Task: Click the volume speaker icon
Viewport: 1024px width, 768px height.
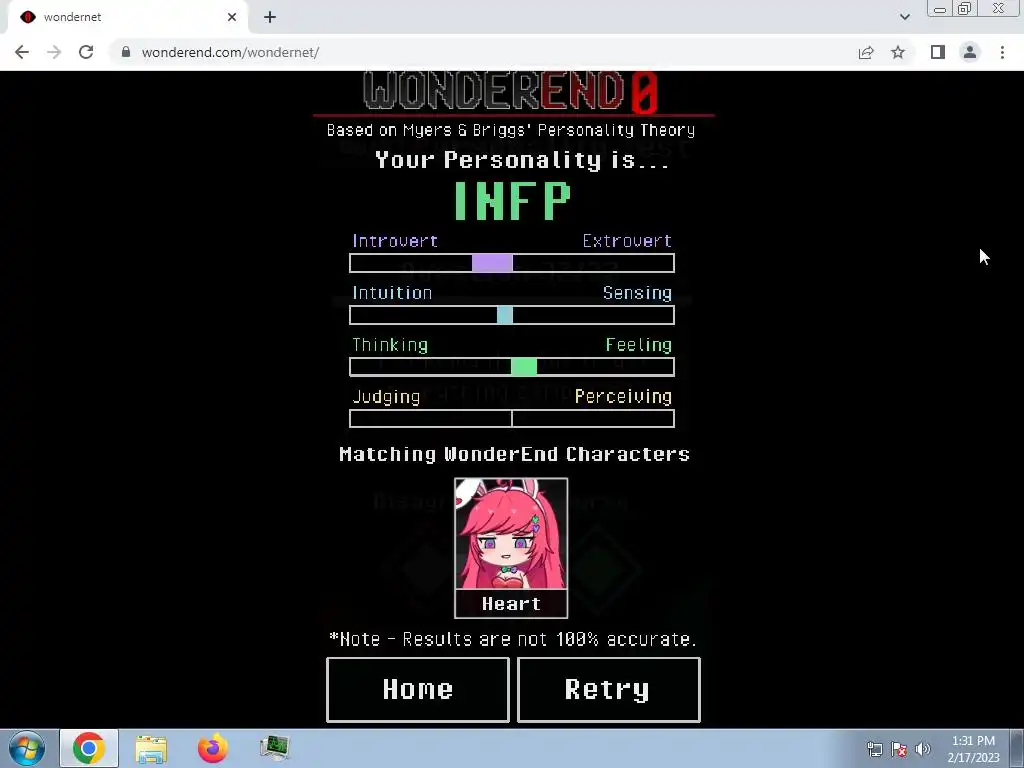Action: tap(923, 749)
